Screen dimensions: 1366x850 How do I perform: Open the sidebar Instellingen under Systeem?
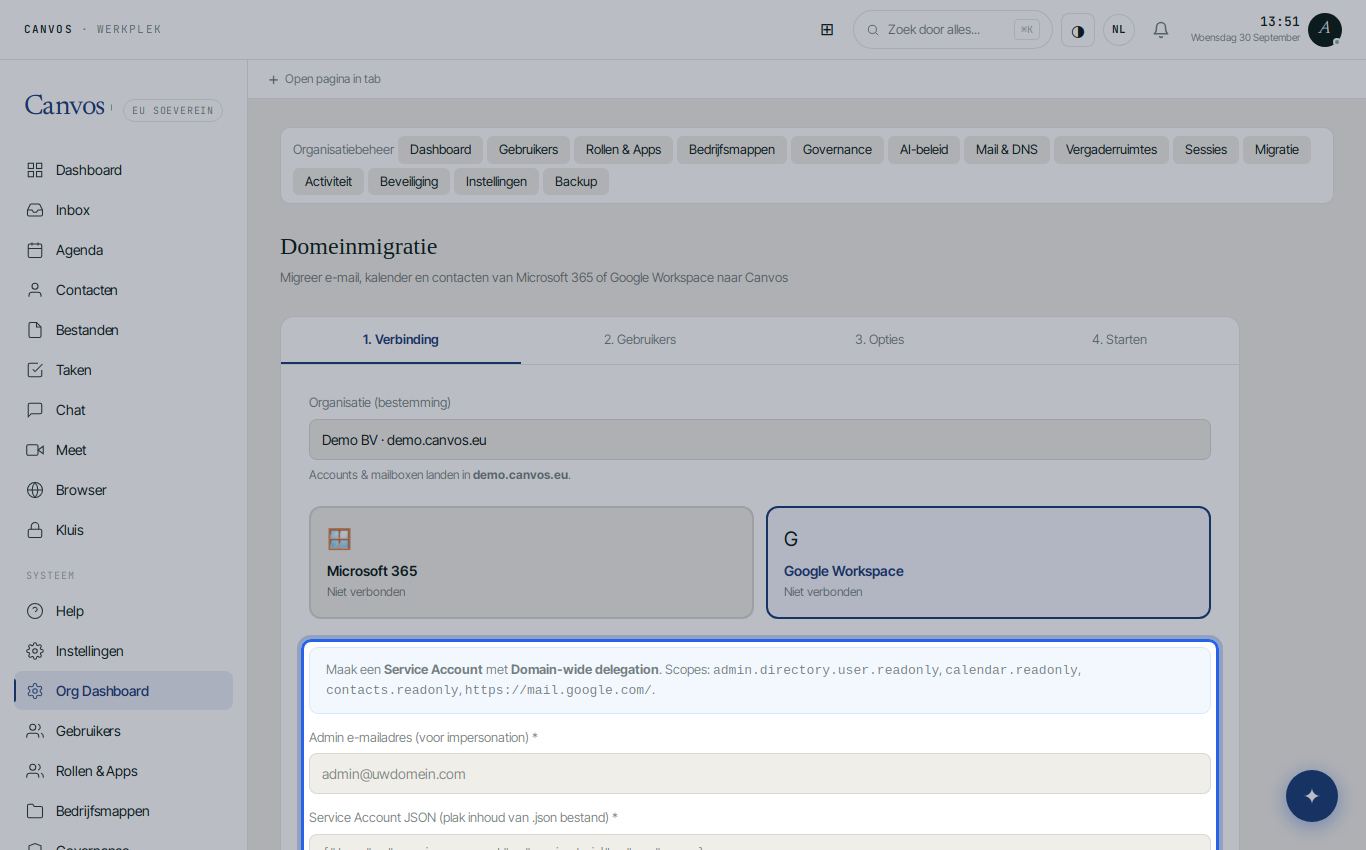coord(124,651)
